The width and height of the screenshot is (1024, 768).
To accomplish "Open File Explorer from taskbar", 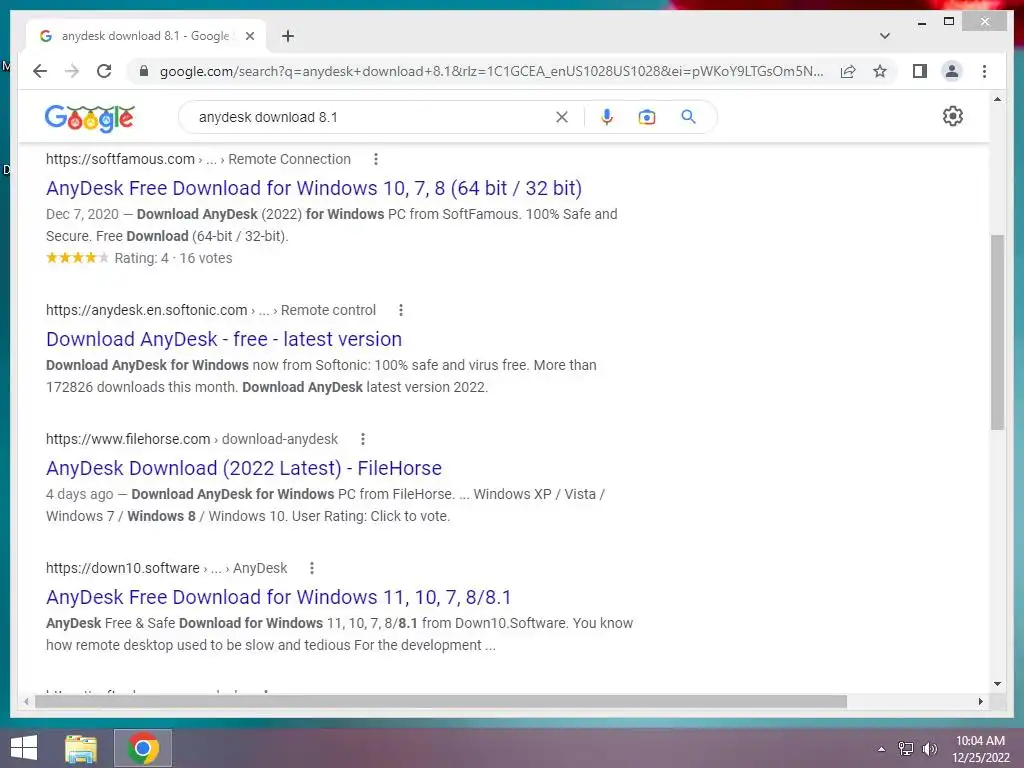I will click(x=81, y=748).
